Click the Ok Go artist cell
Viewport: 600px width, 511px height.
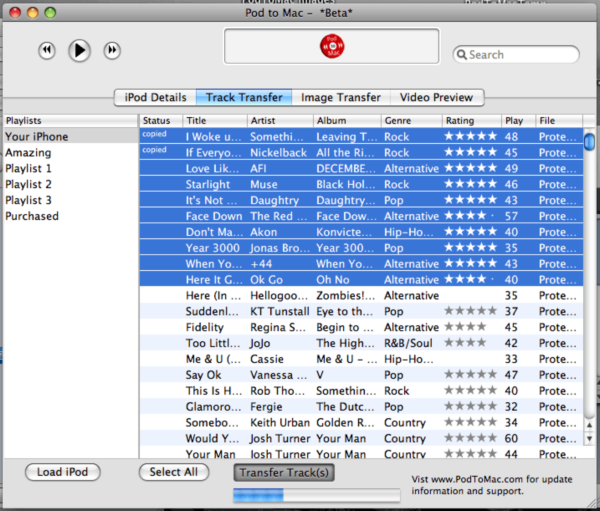266,280
